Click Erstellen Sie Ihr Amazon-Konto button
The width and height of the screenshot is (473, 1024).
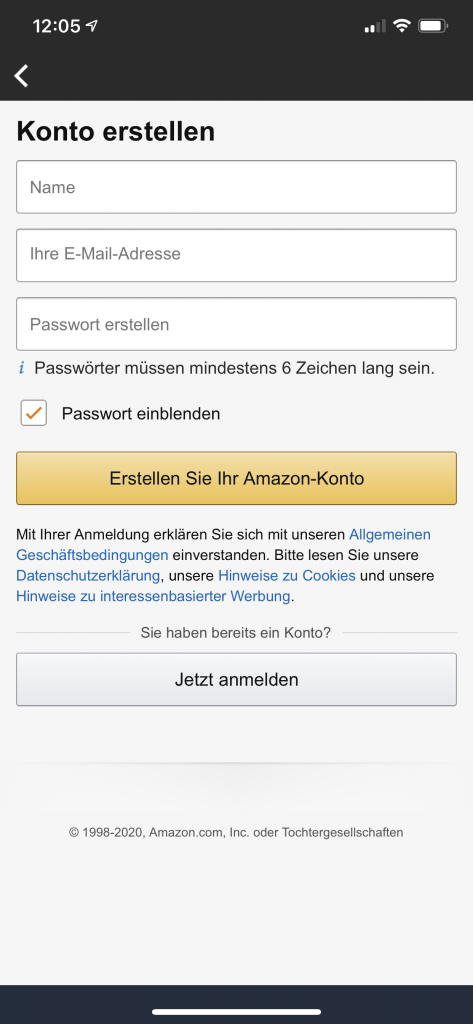point(236,478)
